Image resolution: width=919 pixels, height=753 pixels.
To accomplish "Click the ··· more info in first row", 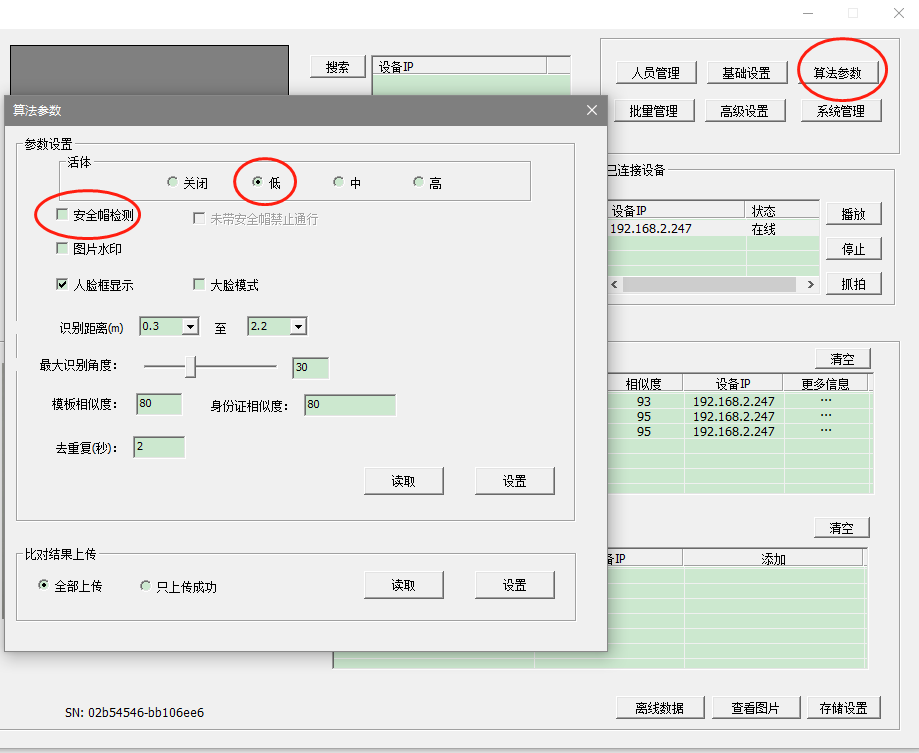I will [826, 401].
